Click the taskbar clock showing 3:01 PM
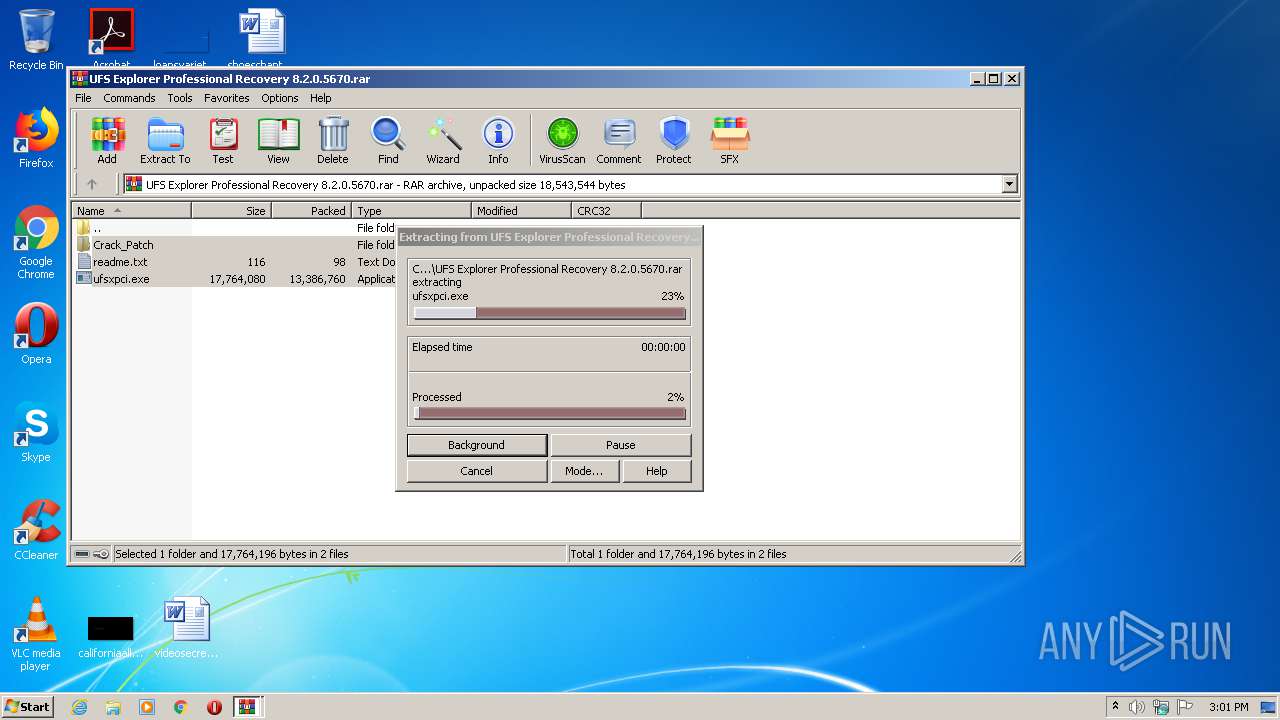Viewport: 1280px width, 720px height. coord(1228,707)
